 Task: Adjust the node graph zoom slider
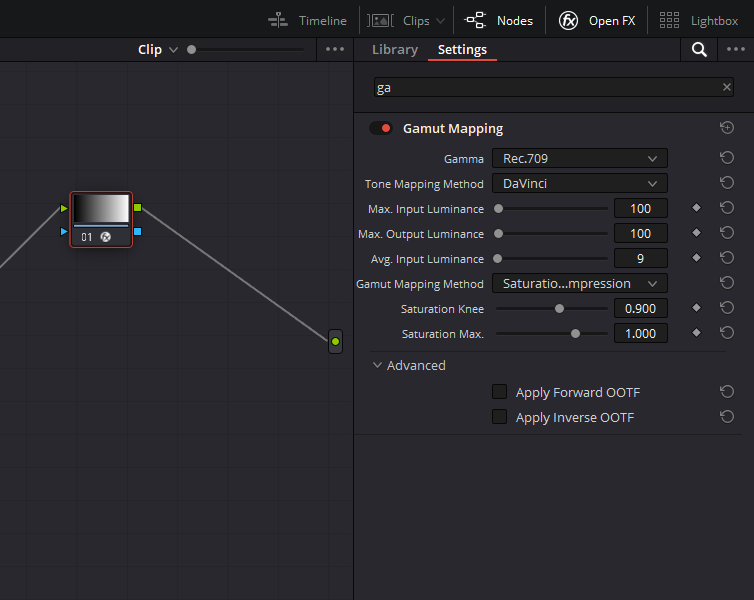(x=191, y=50)
